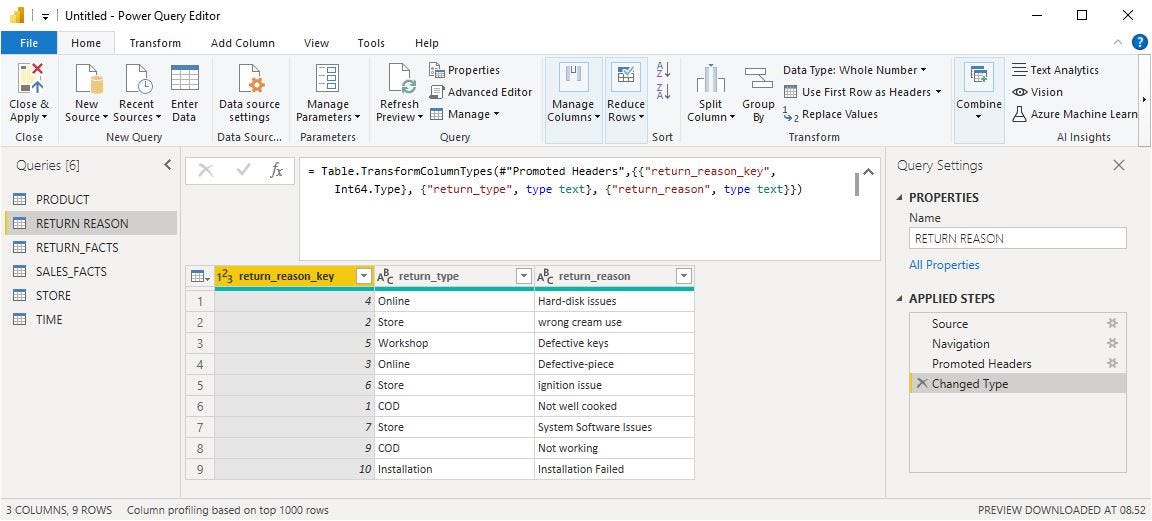Open Recent Sources
The image size is (1152, 521).
pos(137,93)
